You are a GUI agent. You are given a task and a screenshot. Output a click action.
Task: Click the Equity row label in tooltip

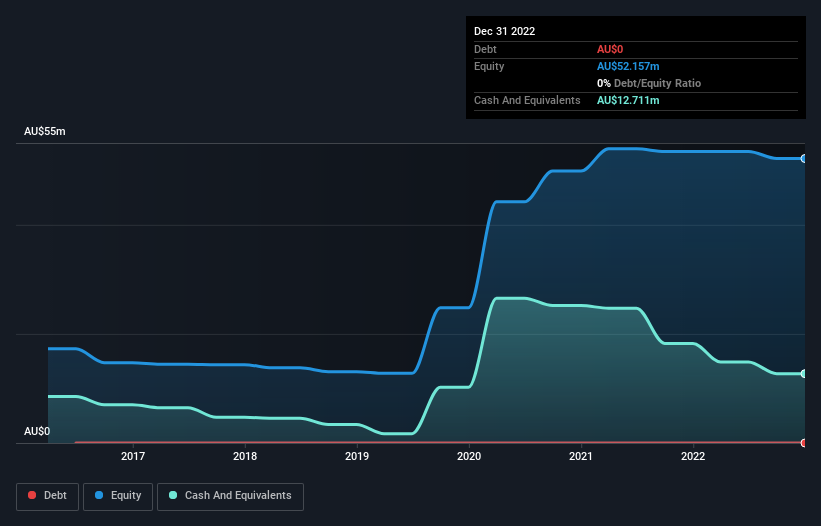489,66
